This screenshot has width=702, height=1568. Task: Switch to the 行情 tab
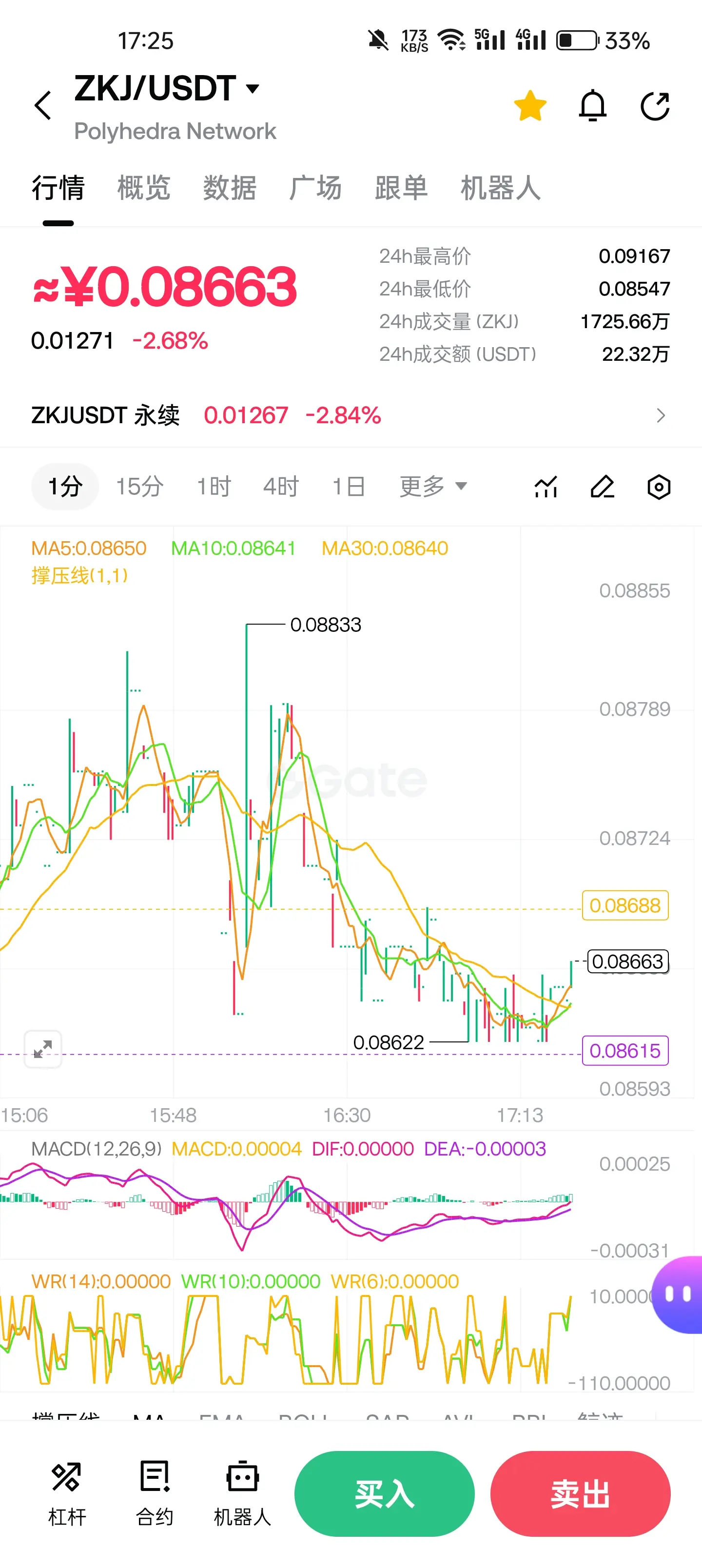tap(58, 188)
